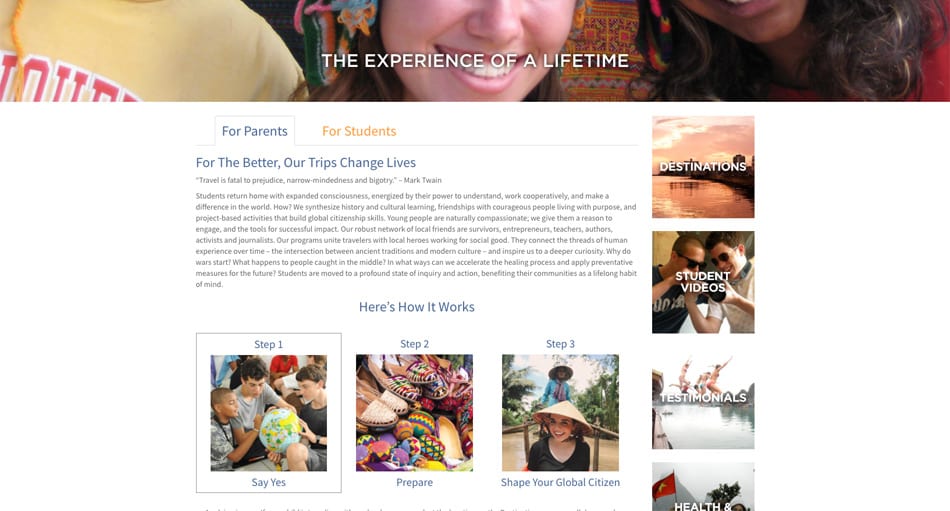The height and width of the screenshot is (511, 950).
Task: Click the Step 2 heading
Action: click(414, 344)
